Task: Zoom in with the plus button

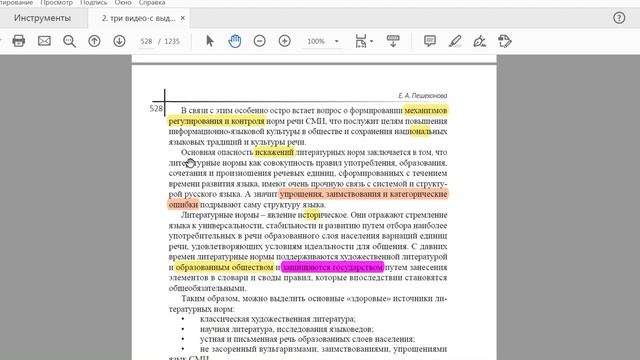Action: pyautogui.click(x=284, y=41)
